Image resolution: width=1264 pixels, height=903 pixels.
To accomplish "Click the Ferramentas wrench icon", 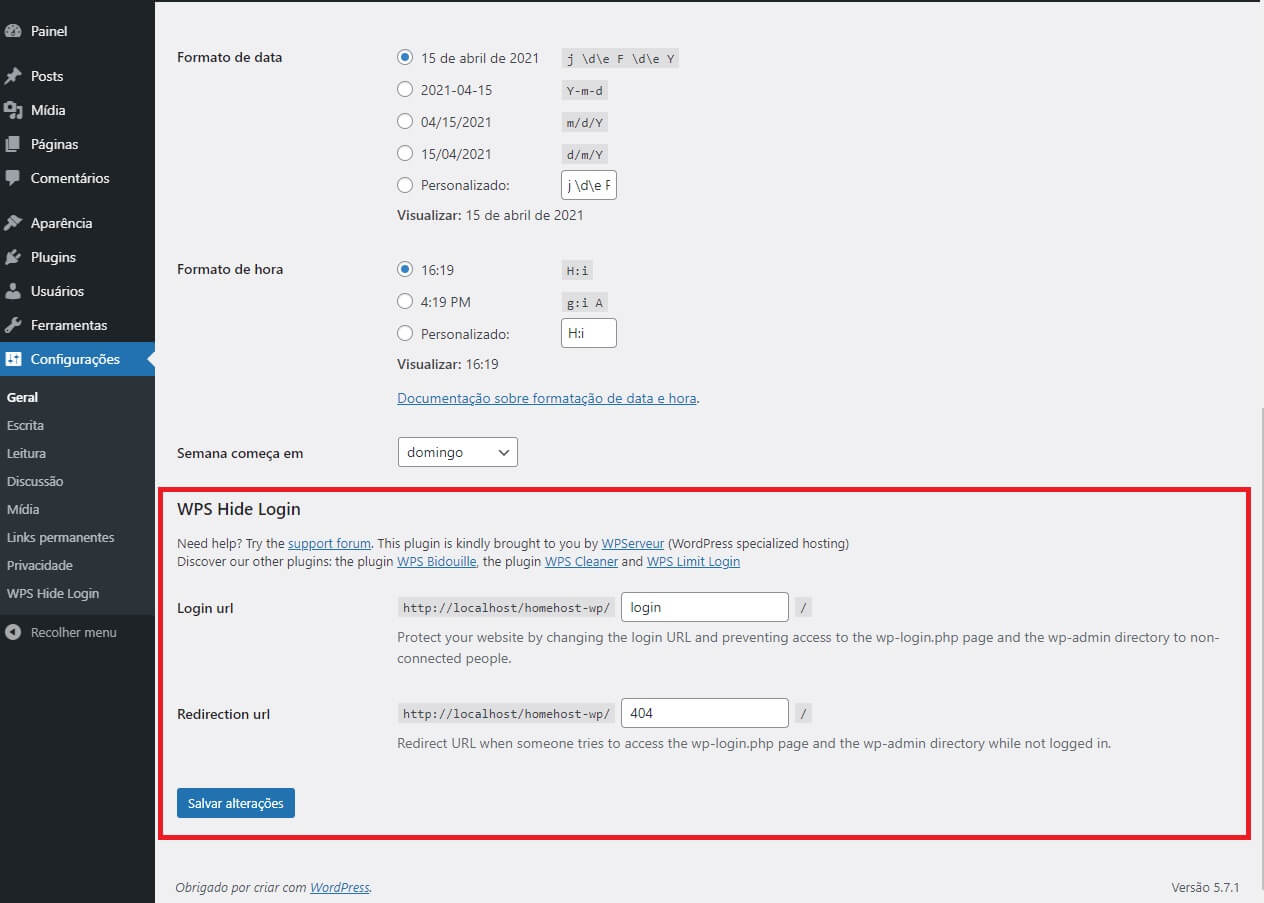I will click(x=13, y=325).
